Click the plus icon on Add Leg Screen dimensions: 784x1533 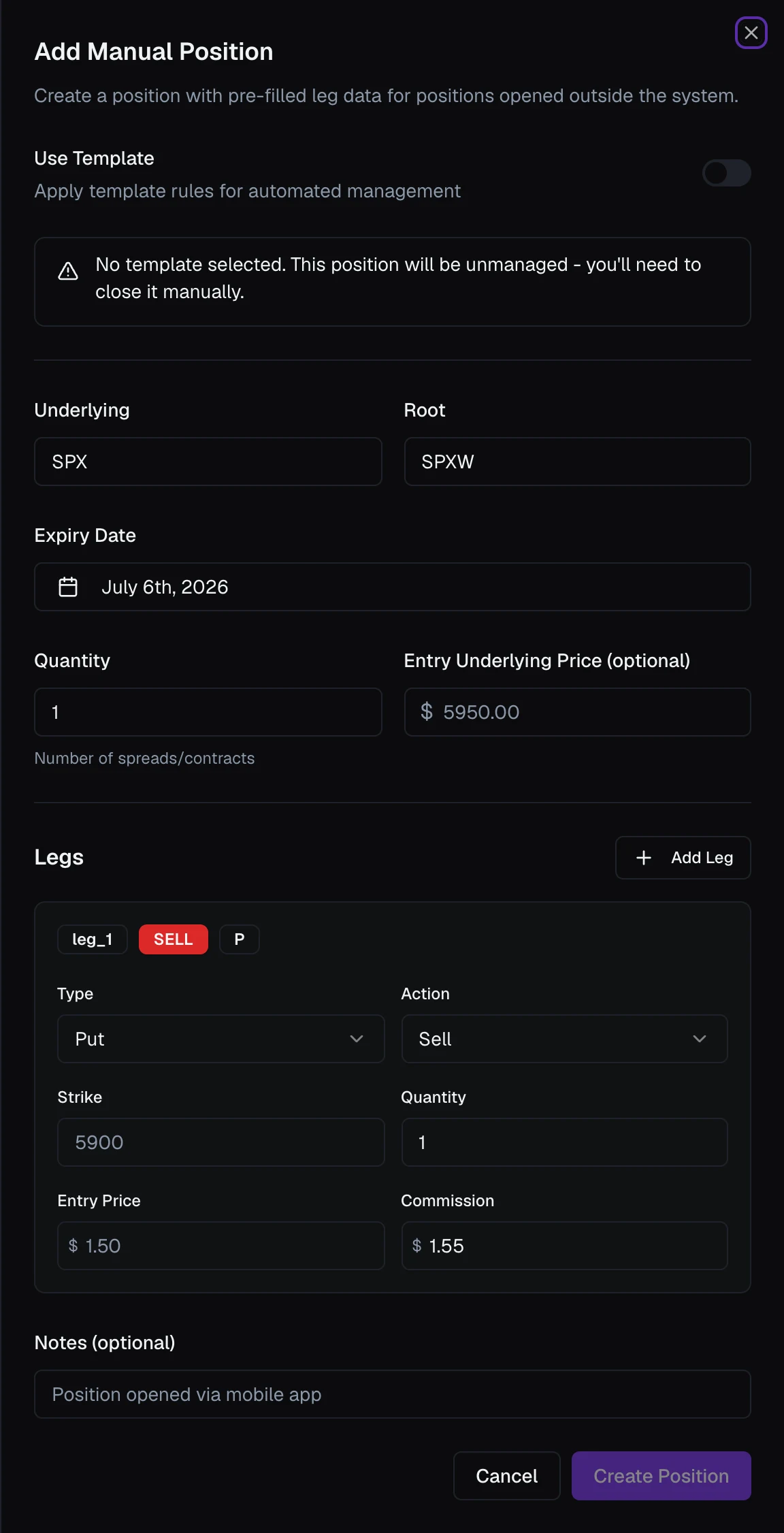coord(643,858)
